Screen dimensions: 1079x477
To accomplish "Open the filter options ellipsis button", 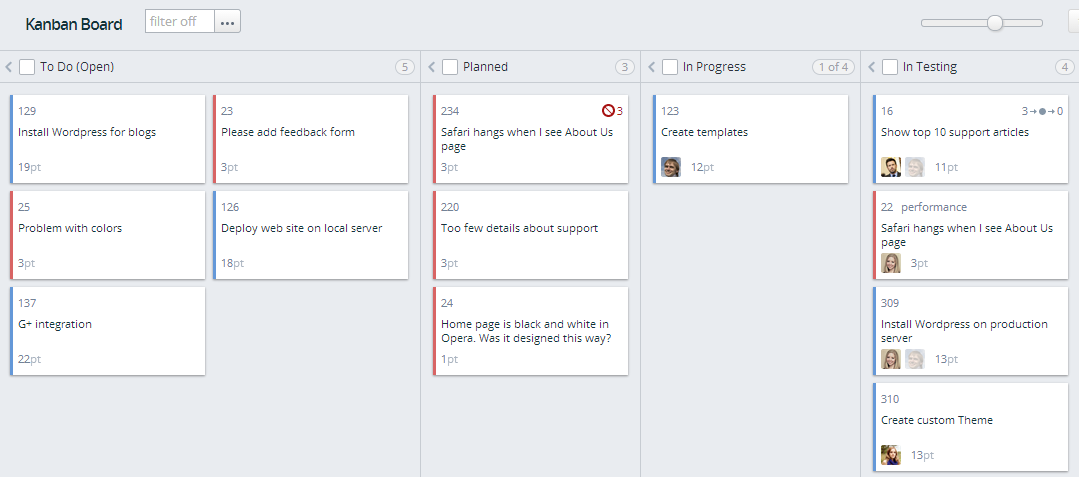I will point(227,21).
